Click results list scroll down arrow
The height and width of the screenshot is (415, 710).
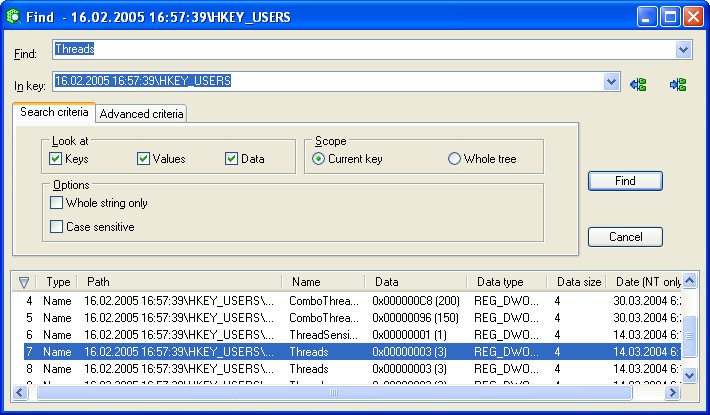689,375
